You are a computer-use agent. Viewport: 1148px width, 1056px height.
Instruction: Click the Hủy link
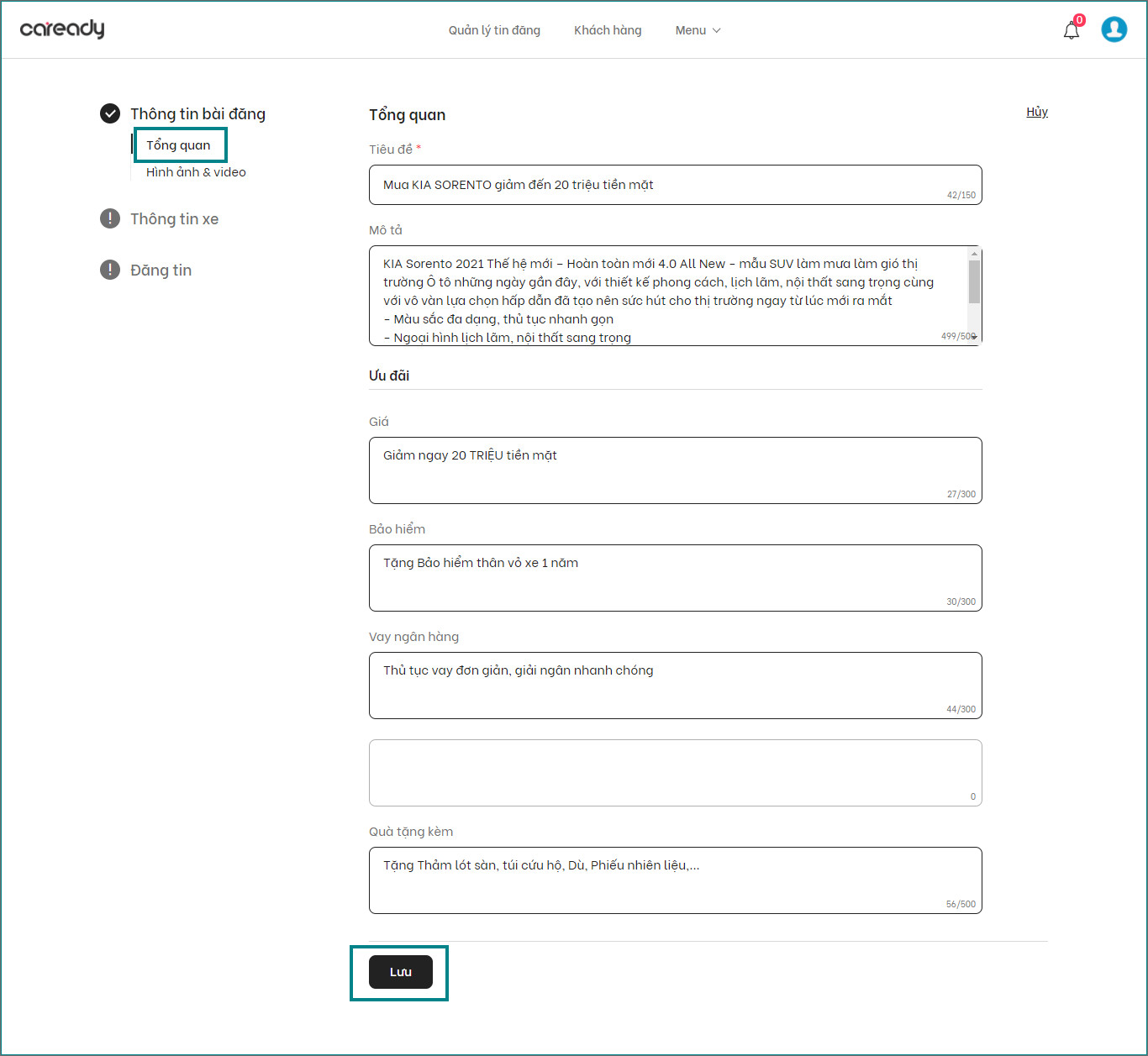coord(1037,112)
